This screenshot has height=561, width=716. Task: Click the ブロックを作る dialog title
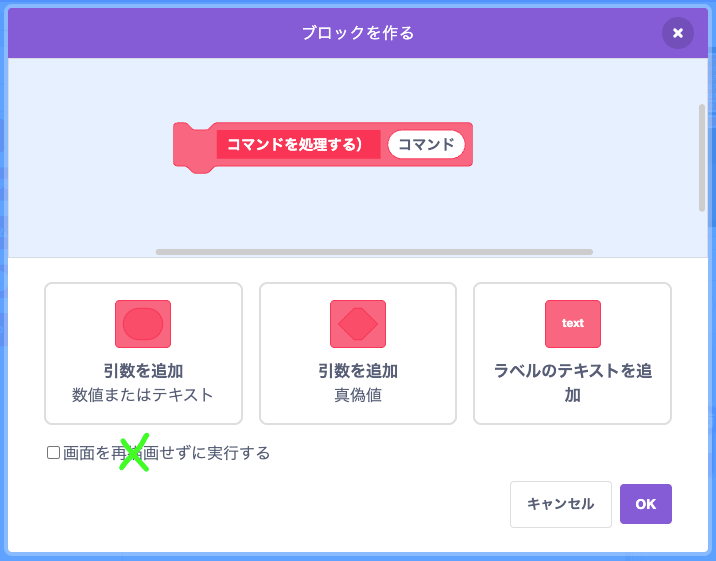click(358, 33)
